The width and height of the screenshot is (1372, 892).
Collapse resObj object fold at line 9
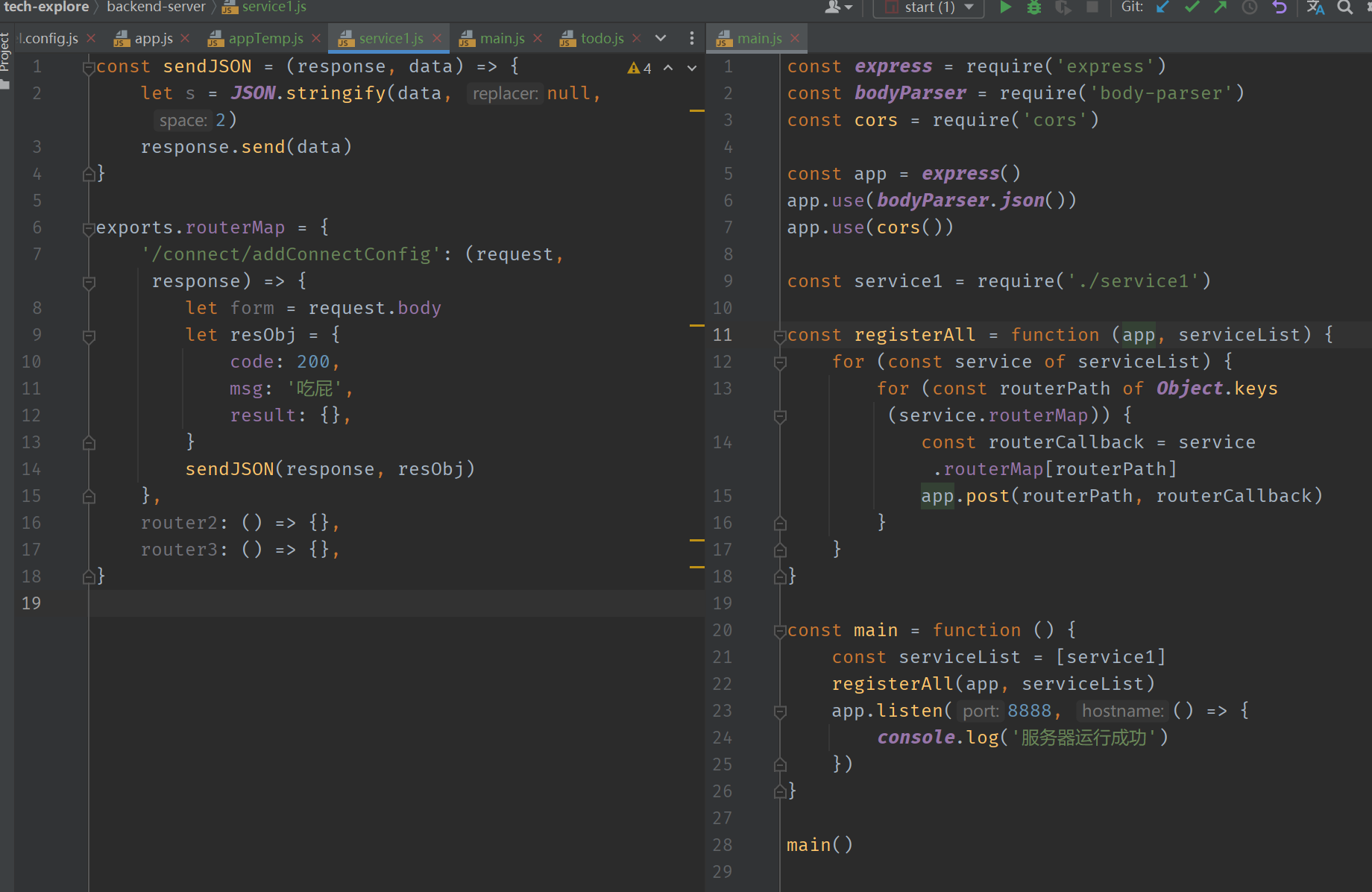click(x=89, y=336)
